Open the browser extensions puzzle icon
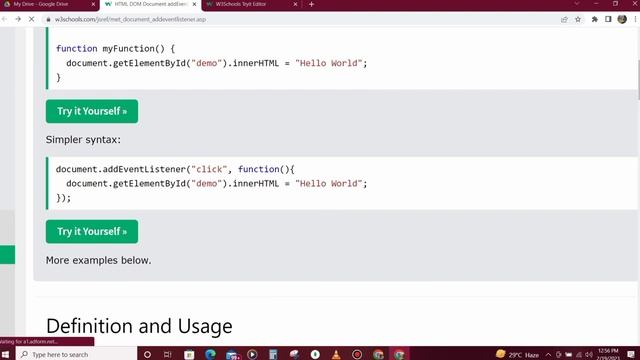The image size is (640, 360). (x=595, y=19)
